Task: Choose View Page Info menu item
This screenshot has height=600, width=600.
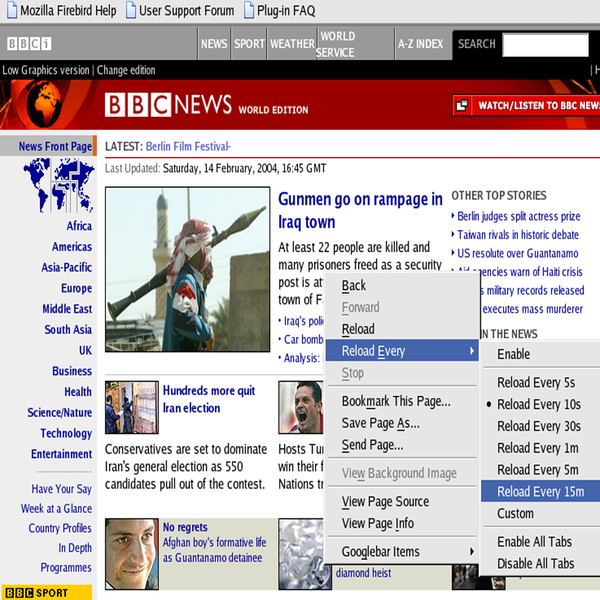Action: pyautogui.click(x=401, y=523)
